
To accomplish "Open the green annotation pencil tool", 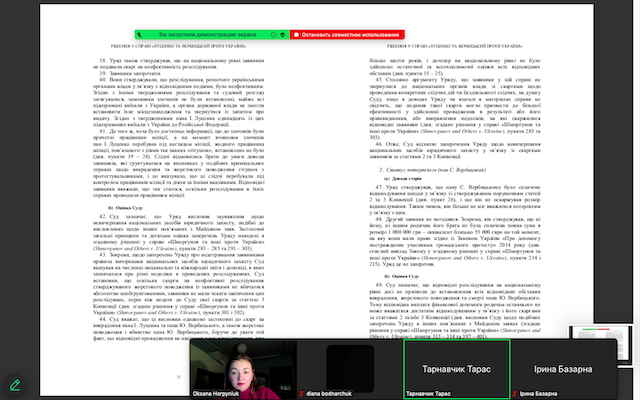I will pos(15,385).
